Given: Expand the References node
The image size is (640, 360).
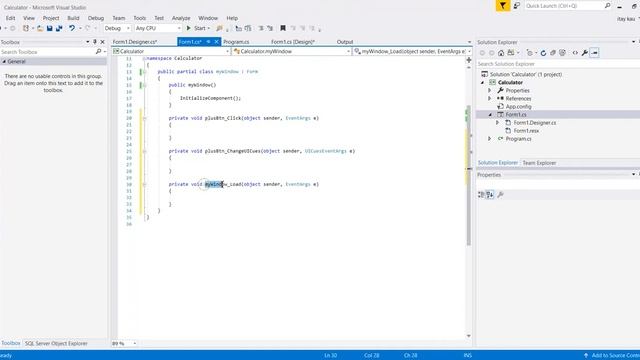Looking at the screenshot, I should coord(490,99).
